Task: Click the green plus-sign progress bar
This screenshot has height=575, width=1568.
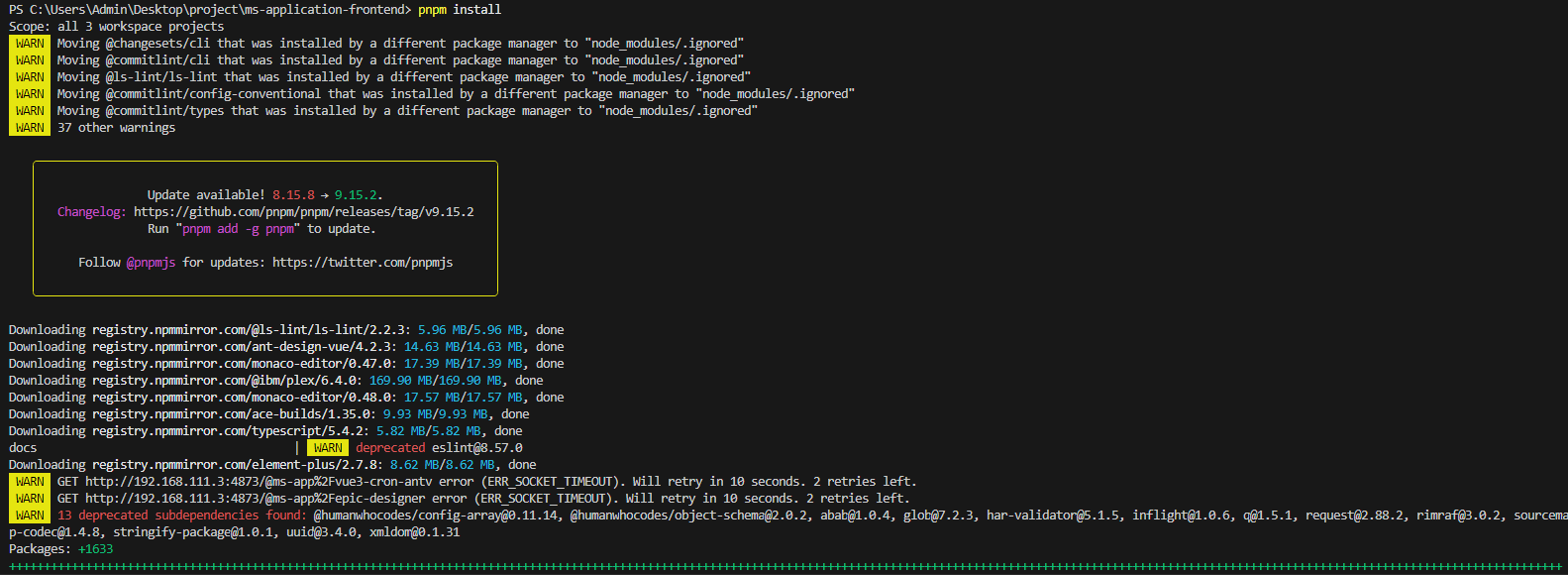Action: 783,567
